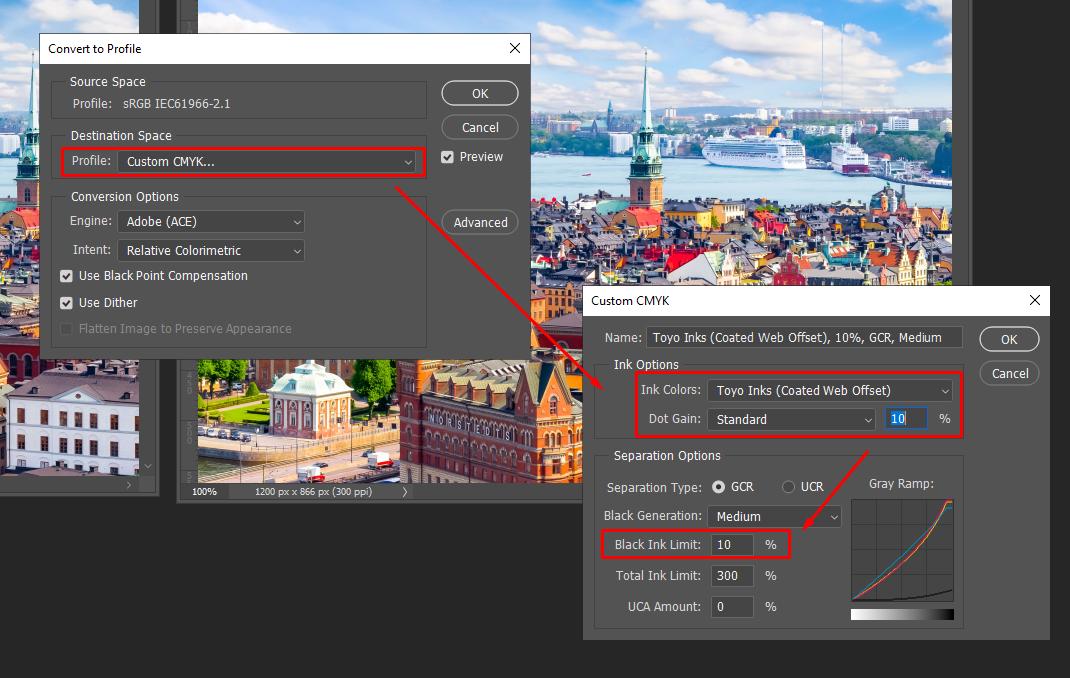Open the Engine dropdown showing Adobe (ACE)
This screenshot has height=678, width=1070.
(210, 221)
